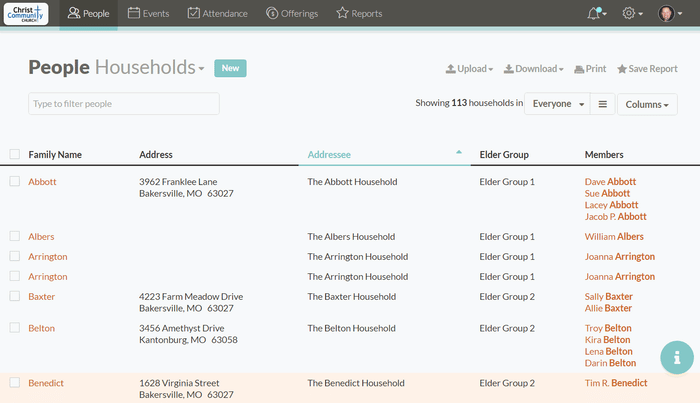Open the user profile avatar menu
Image resolution: width=700 pixels, height=403 pixels.
click(669, 13)
